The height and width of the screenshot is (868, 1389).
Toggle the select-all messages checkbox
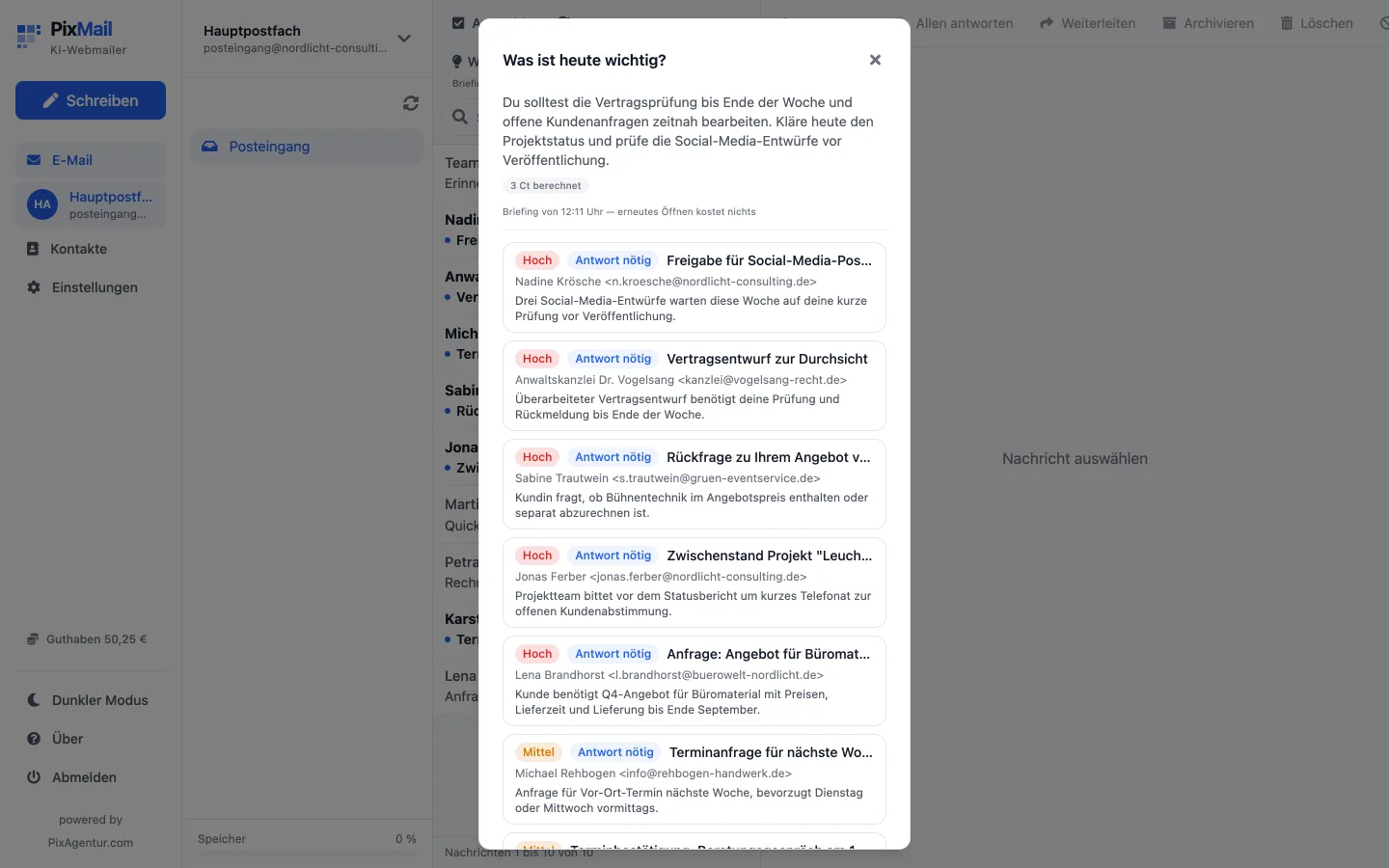click(458, 23)
